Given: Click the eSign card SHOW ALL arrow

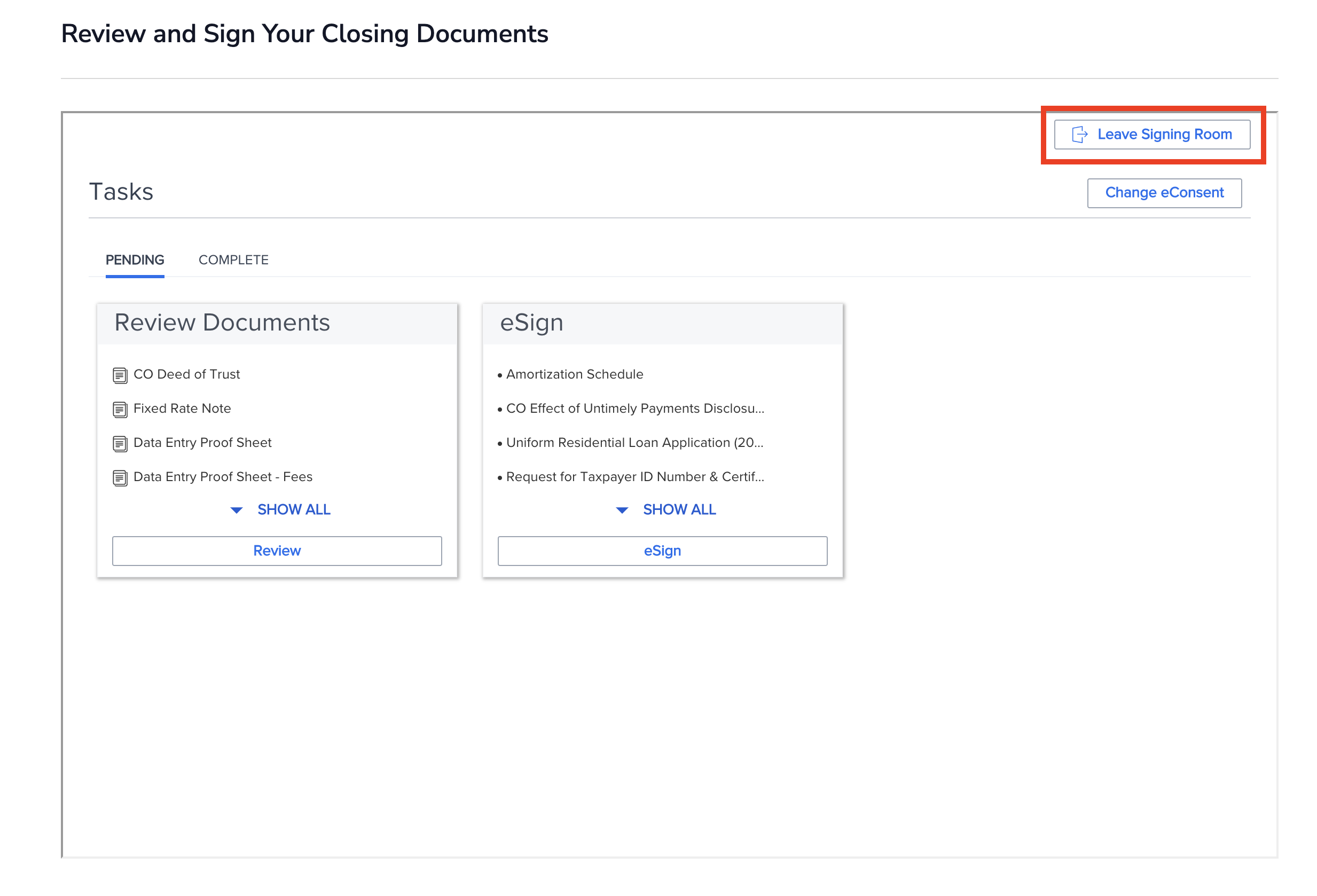Looking at the screenshot, I should [x=622, y=510].
